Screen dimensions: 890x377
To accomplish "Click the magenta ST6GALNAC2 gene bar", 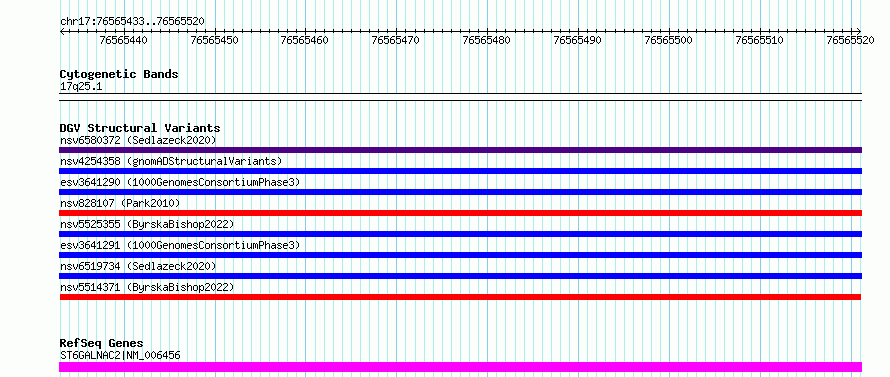I will point(460,367).
